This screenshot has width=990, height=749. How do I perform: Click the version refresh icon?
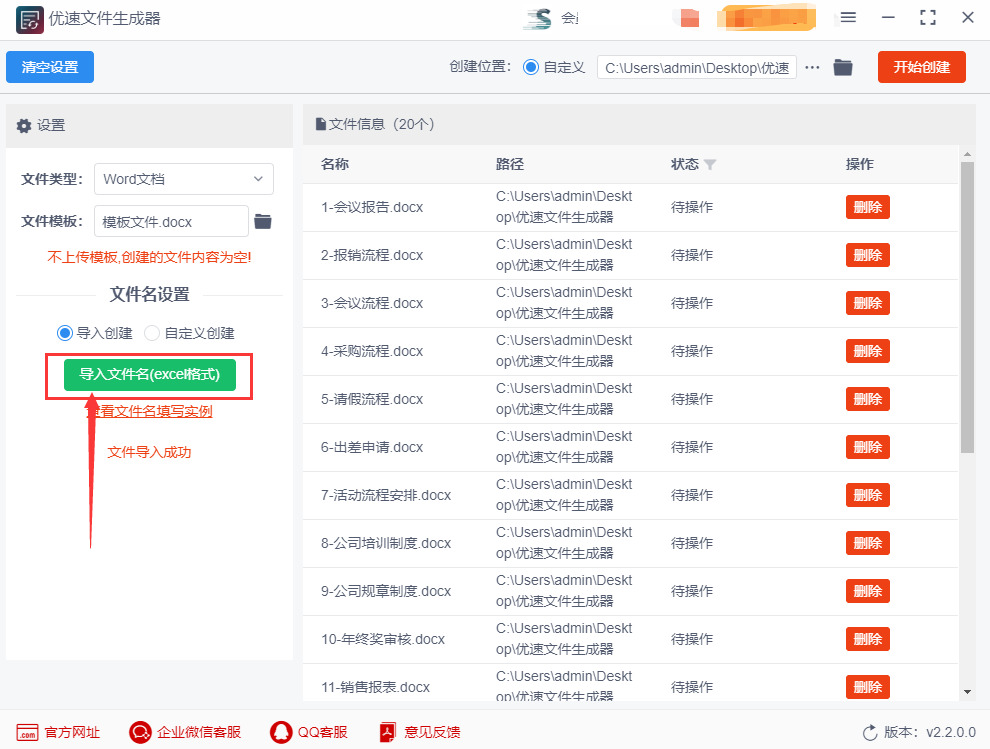[870, 733]
